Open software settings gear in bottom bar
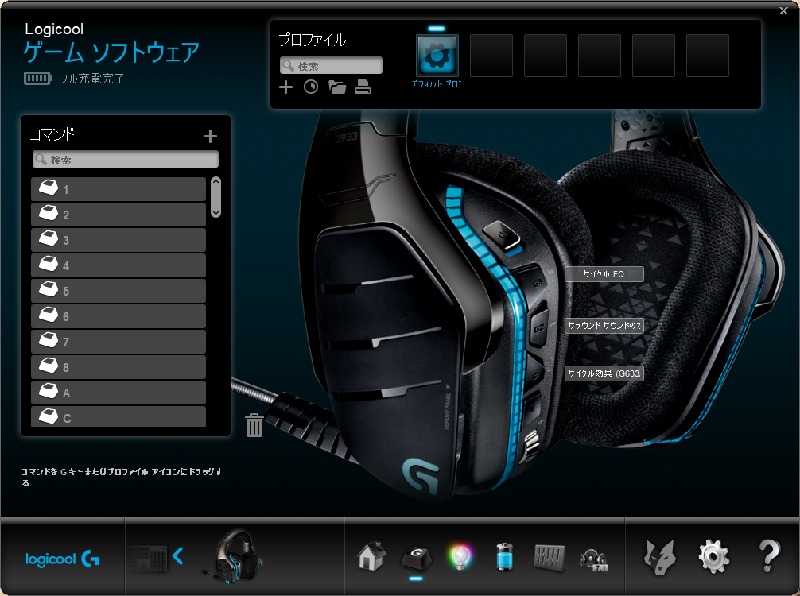800x596 pixels. pyautogui.click(x=713, y=557)
